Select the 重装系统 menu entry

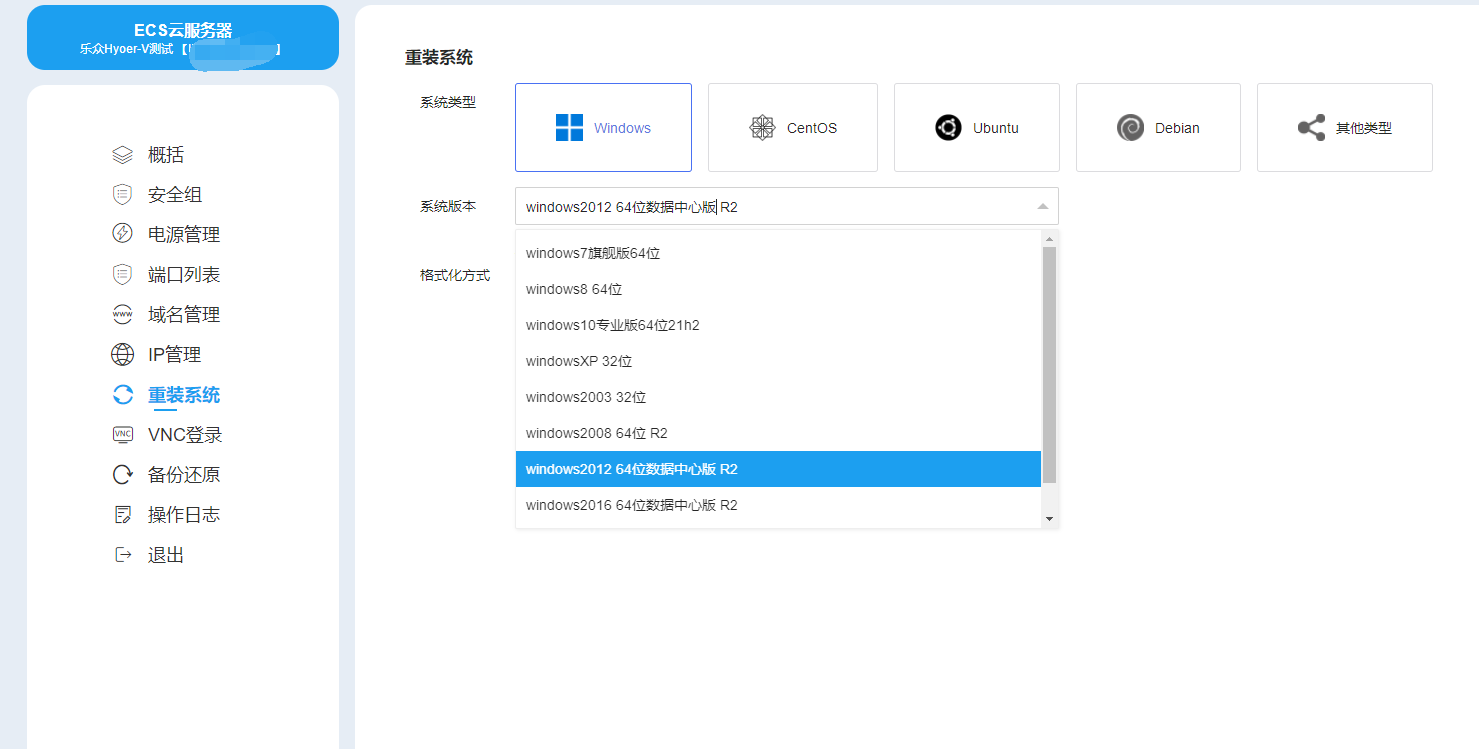click(x=184, y=395)
